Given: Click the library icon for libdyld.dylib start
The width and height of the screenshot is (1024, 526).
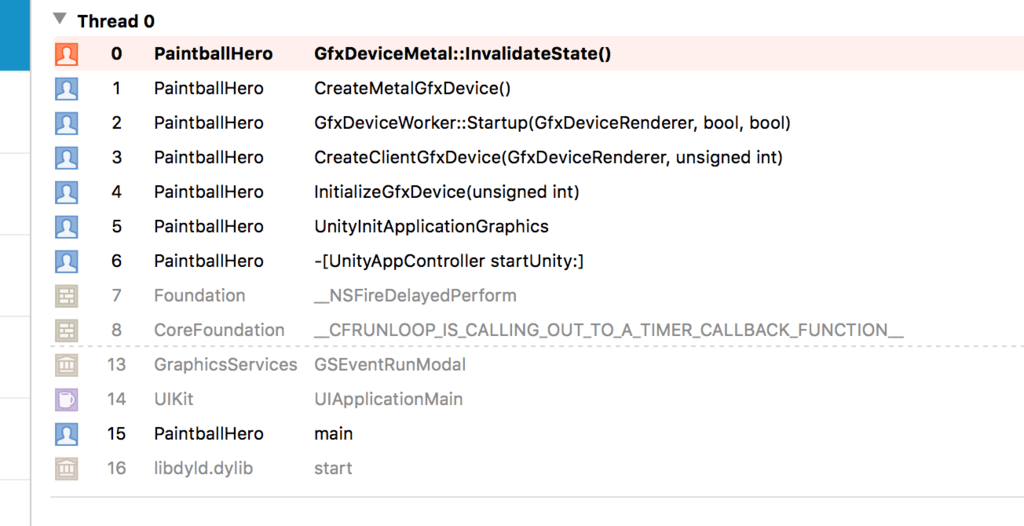Looking at the screenshot, I should pos(67,468).
